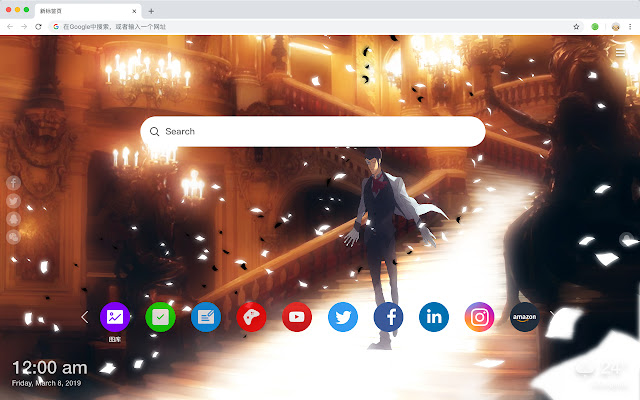Open the Instagram shortcut icon
Screen dimensions: 640x400
479,317
